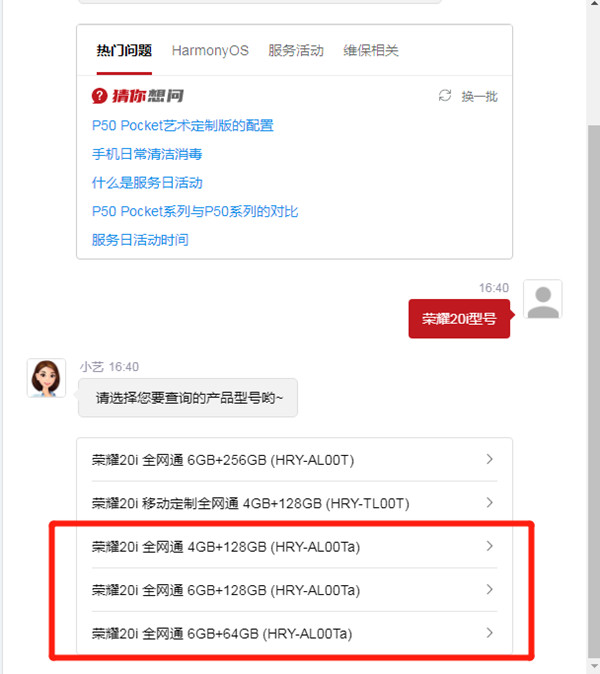600x674 pixels.
Task: Open 手机日常清洁消毒 link
Action: (x=147, y=154)
